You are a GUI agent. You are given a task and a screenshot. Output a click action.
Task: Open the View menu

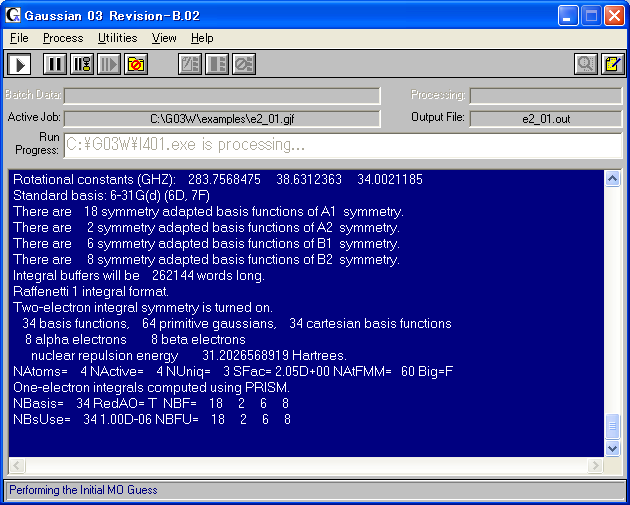point(164,38)
